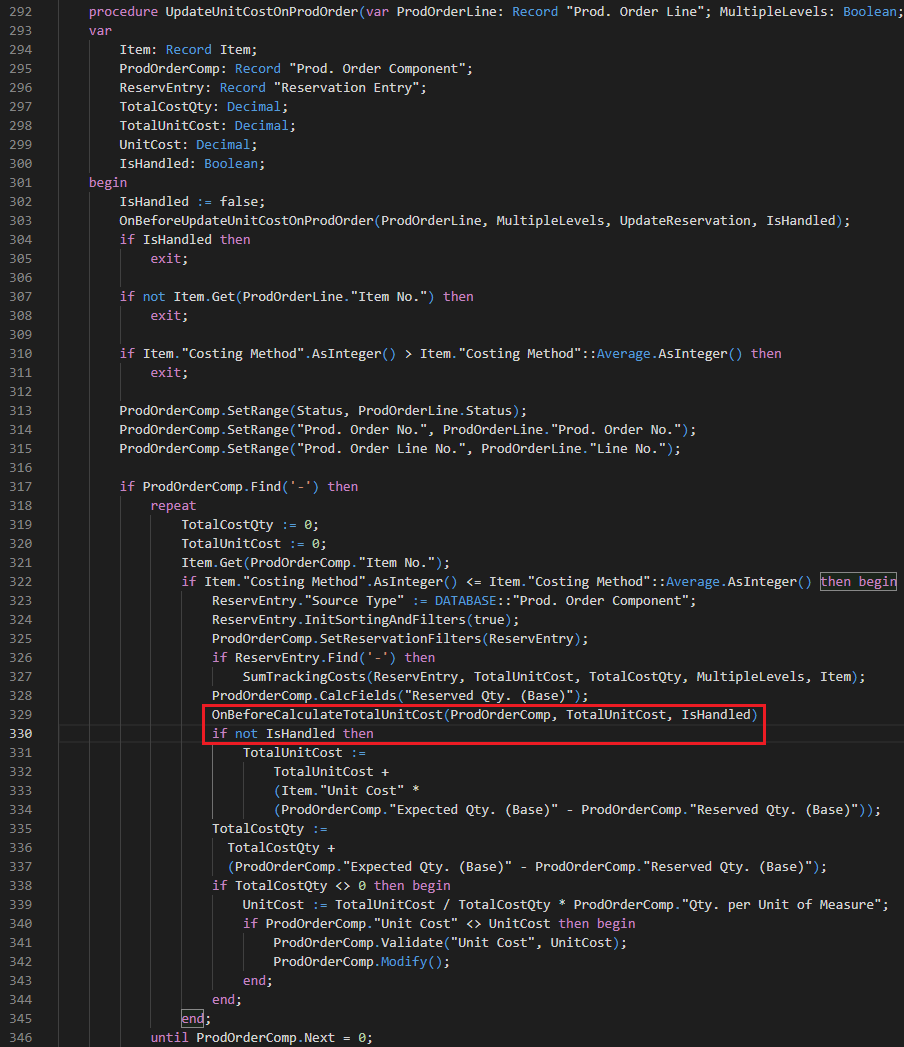Click the repeat keyword on line 318
The width and height of the screenshot is (904, 1047).
pyautogui.click(x=173, y=505)
